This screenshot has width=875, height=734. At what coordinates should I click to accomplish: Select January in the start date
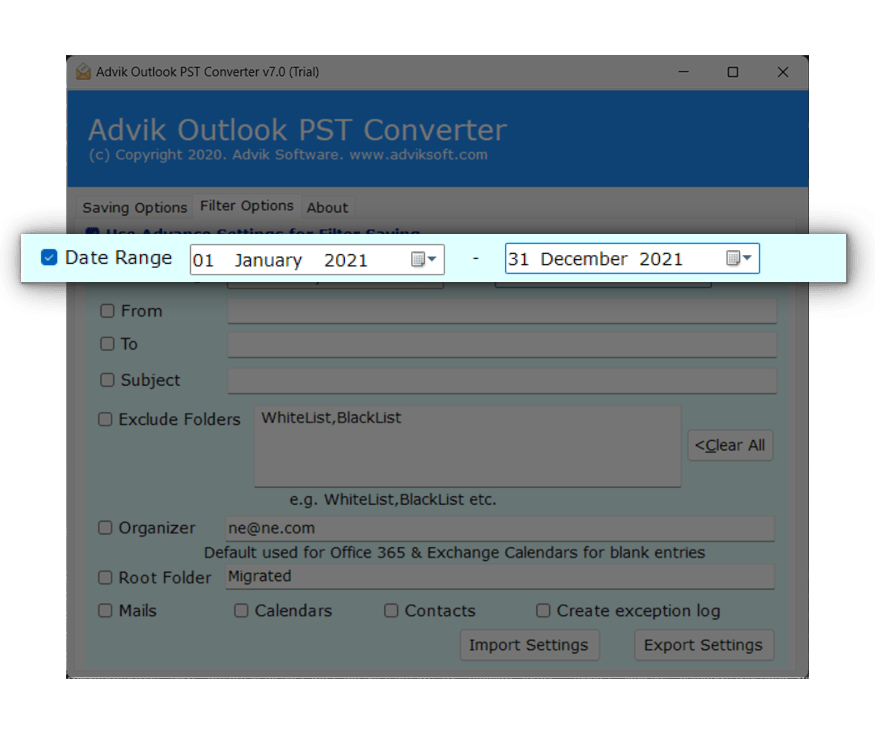(268, 261)
